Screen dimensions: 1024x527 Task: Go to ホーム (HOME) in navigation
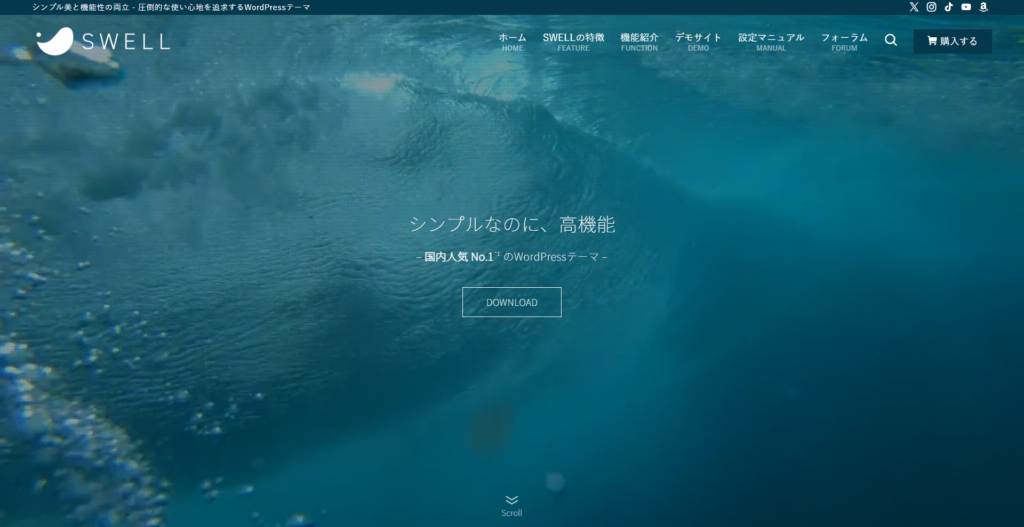pyautogui.click(x=512, y=41)
